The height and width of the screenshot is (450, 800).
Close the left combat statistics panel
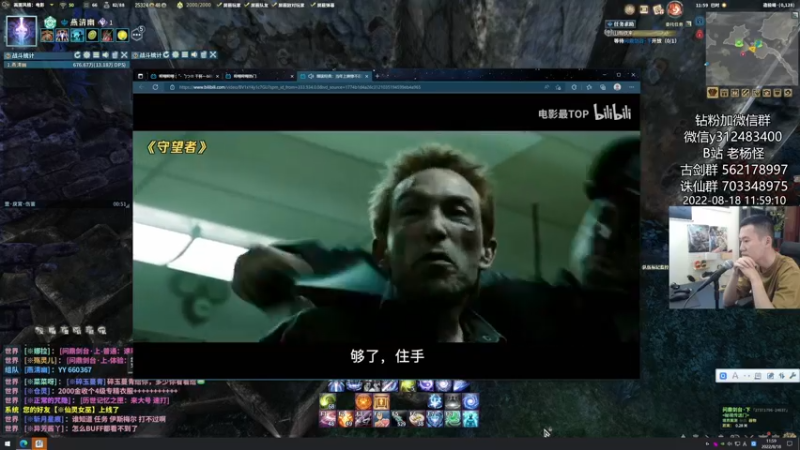point(124,55)
